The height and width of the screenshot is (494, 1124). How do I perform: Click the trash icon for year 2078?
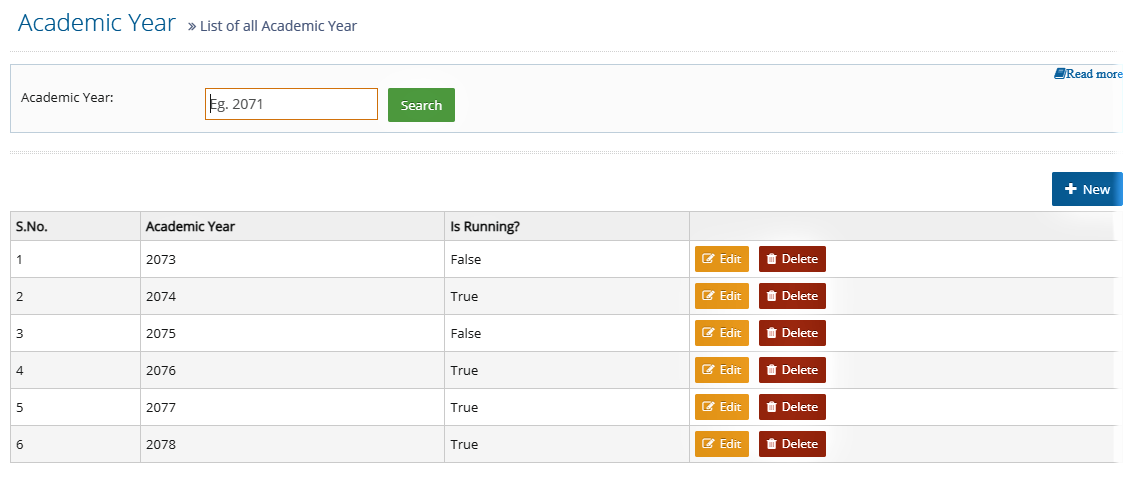click(772, 444)
